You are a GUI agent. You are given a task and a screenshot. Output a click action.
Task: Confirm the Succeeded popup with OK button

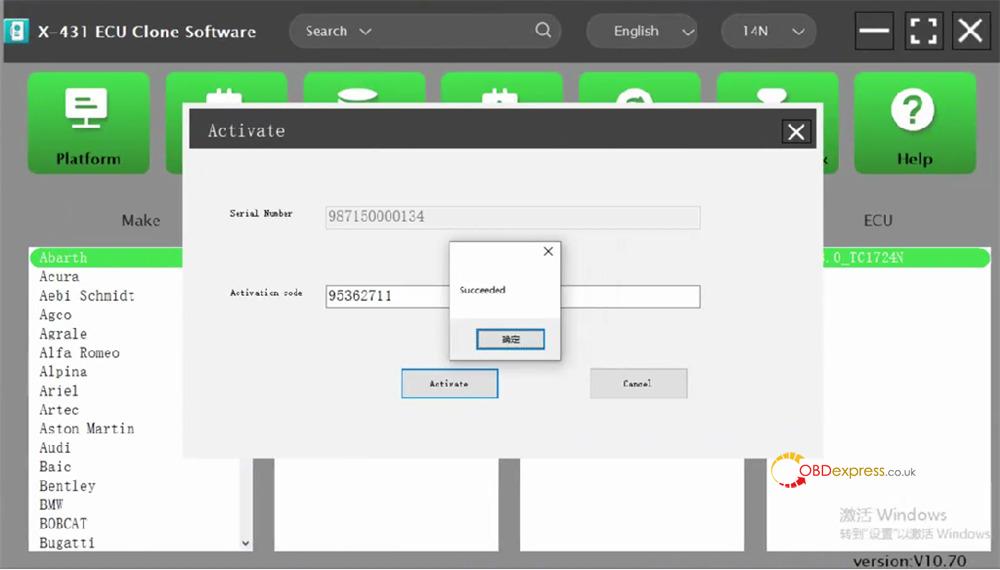click(x=510, y=339)
